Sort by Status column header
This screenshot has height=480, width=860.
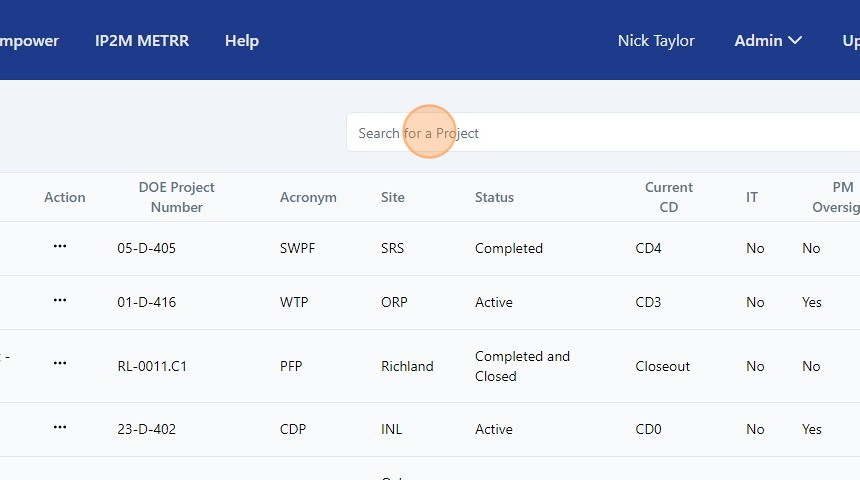[x=494, y=197]
